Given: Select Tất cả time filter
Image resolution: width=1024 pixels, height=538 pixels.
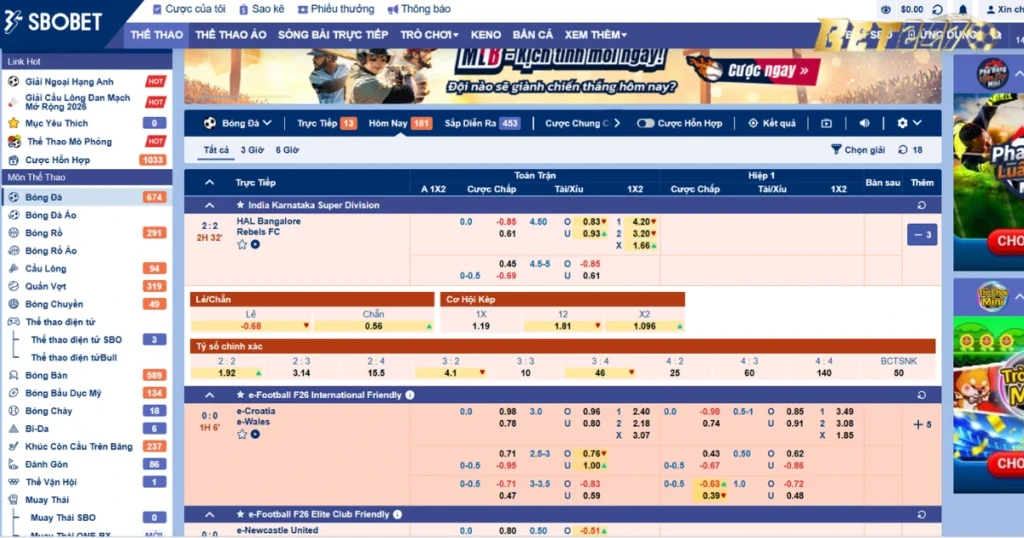Looking at the screenshot, I should (216, 150).
